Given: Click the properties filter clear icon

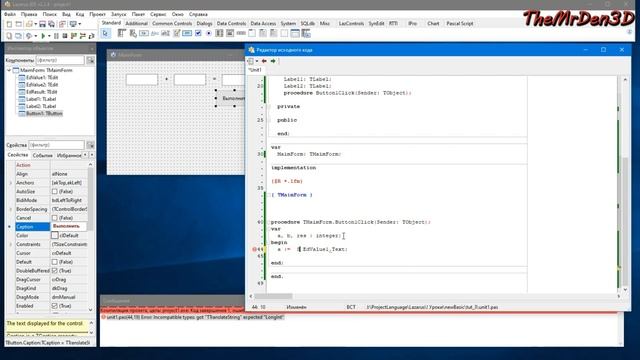Looking at the screenshot, I should (90, 145).
